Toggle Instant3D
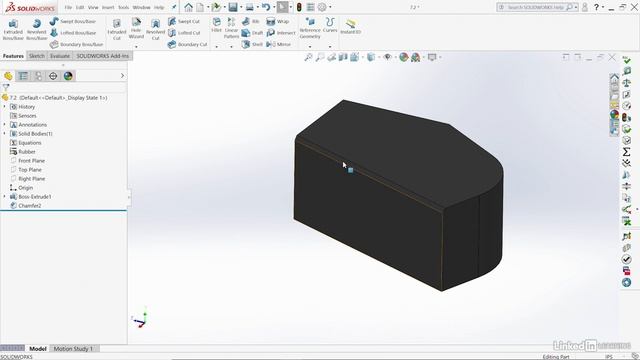 pos(351,27)
